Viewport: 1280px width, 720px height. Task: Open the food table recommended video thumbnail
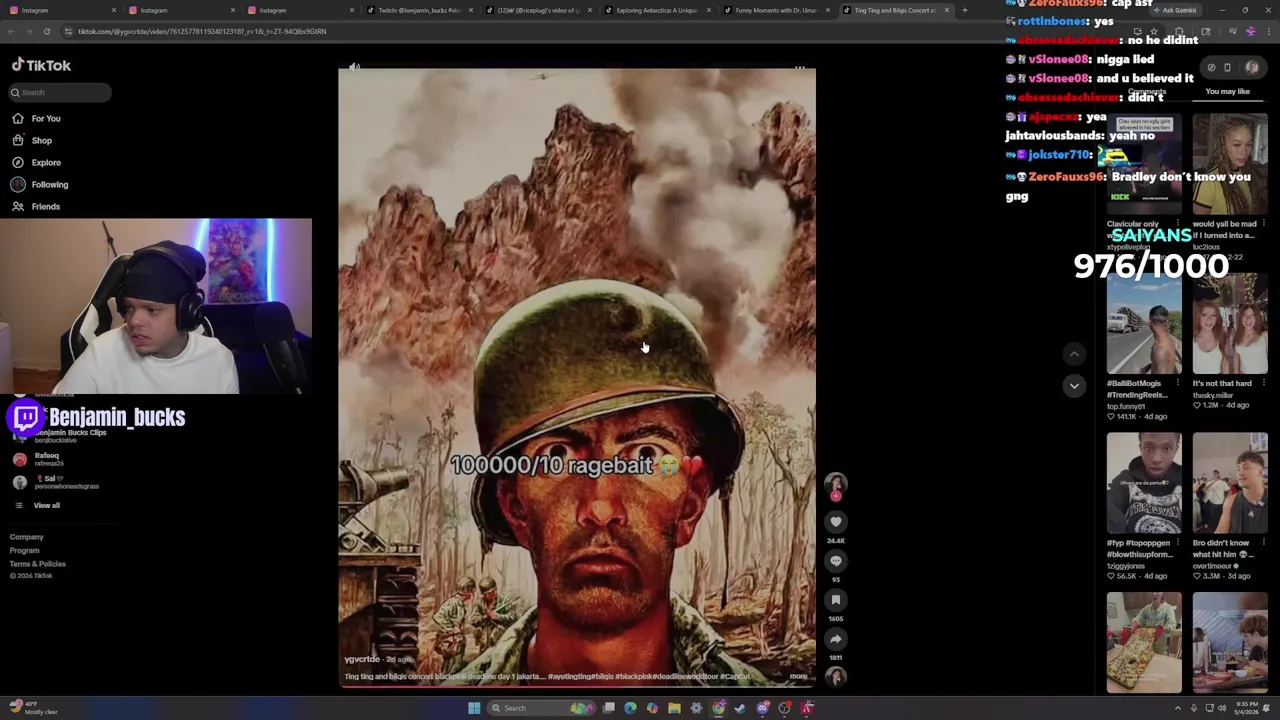[1144, 642]
